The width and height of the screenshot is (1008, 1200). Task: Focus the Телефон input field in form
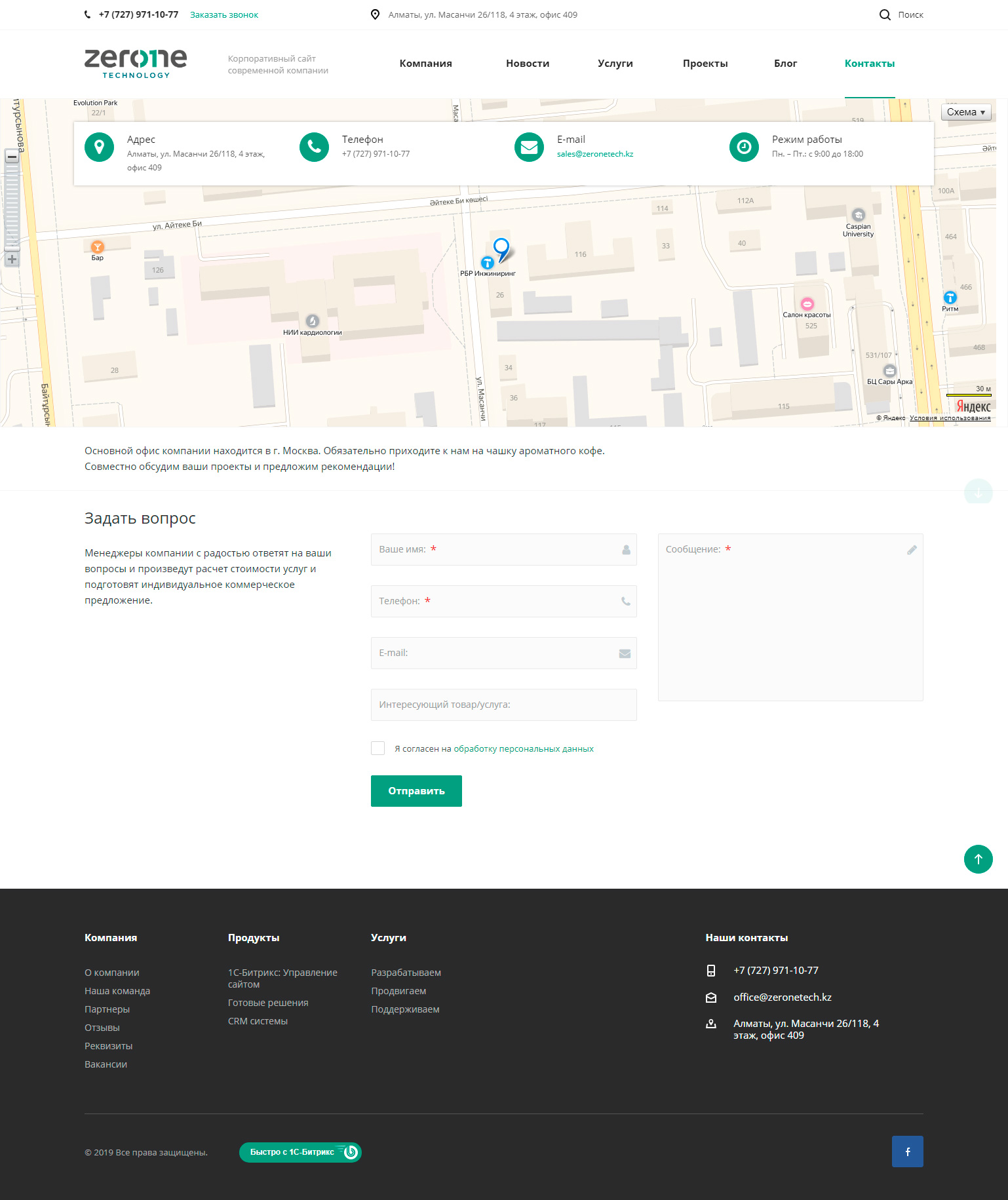click(504, 601)
